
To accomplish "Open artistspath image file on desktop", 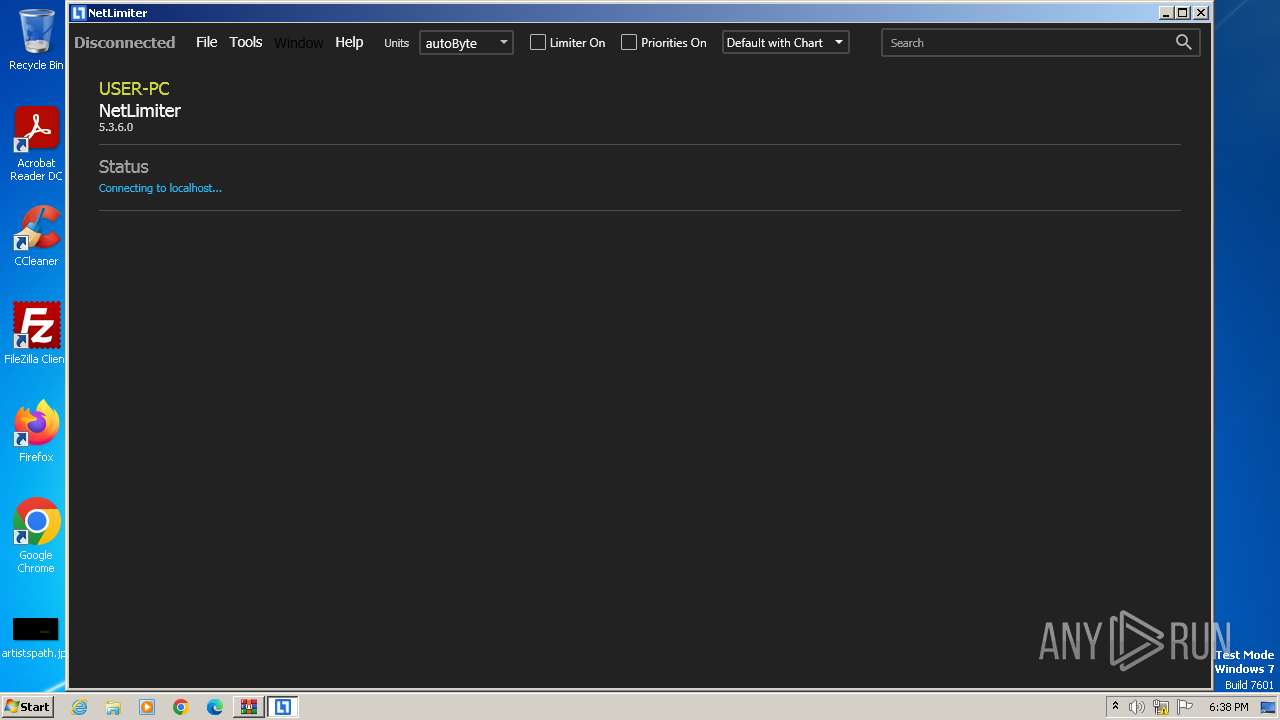I will pyautogui.click(x=35, y=638).
